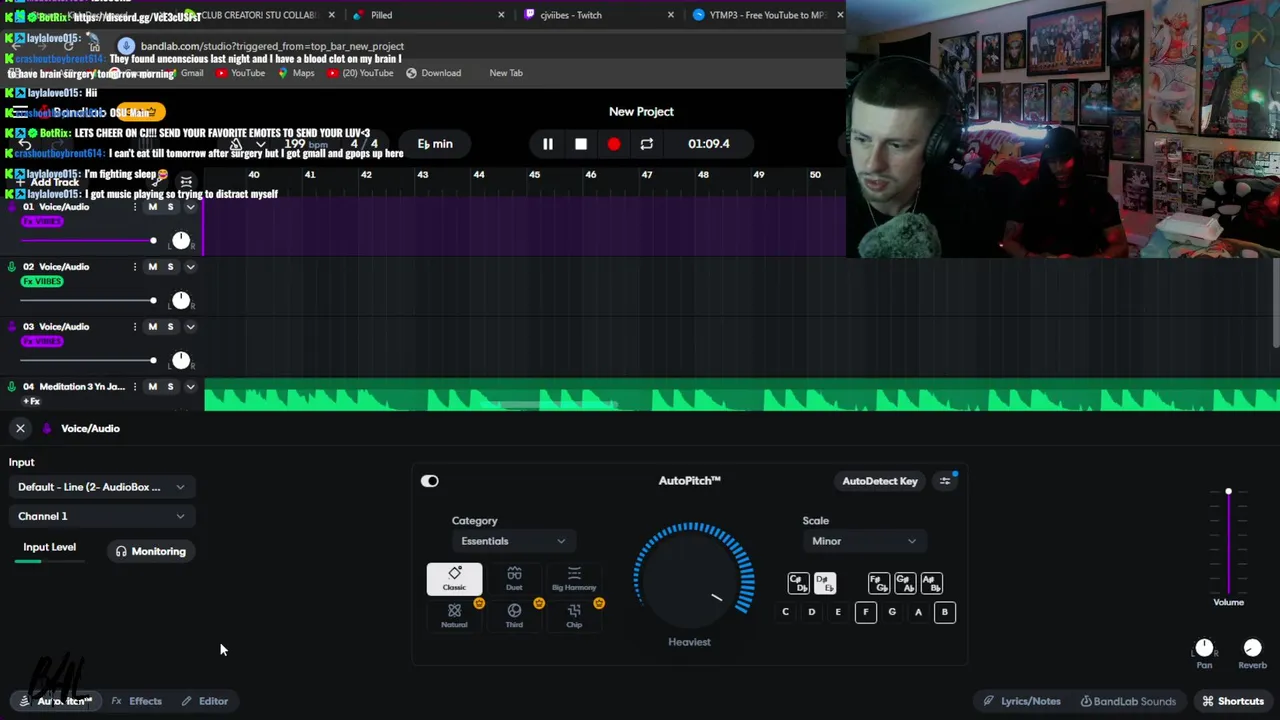Select the Classic AutoPitch effect
Screen dimensions: 1280x720
click(454, 579)
